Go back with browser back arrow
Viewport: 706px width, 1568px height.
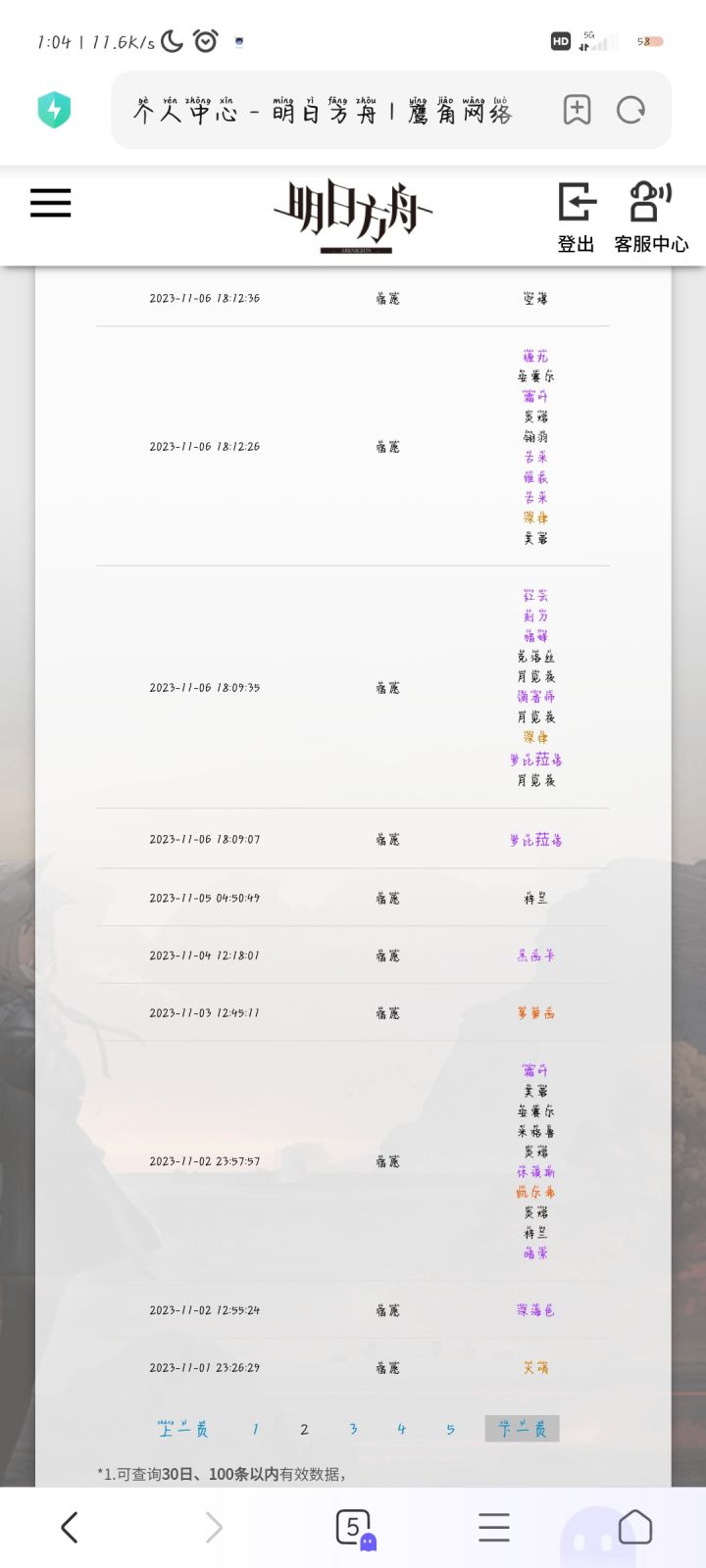[x=69, y=1527]
